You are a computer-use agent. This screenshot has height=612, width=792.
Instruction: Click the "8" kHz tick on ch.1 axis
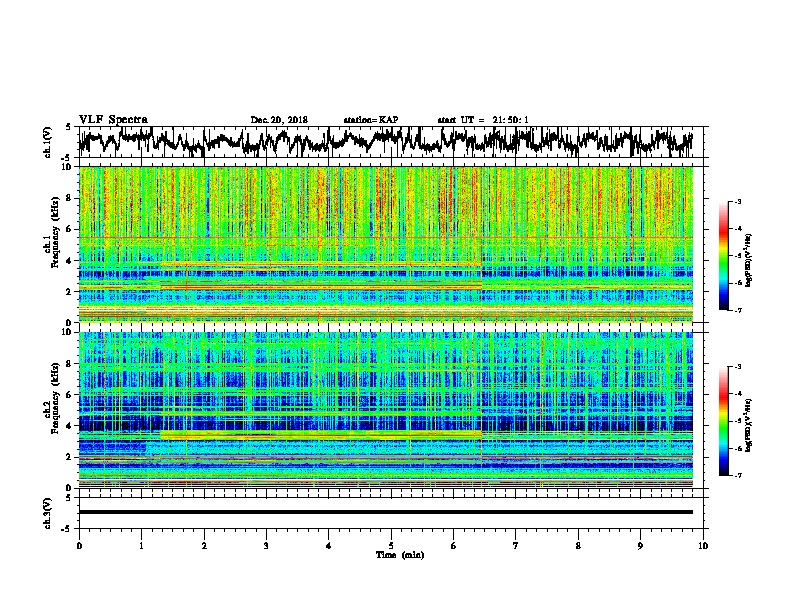[x=69, y=198]
